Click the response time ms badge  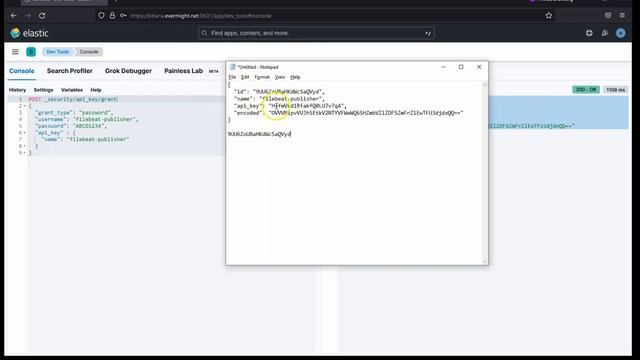pos(616,90)
